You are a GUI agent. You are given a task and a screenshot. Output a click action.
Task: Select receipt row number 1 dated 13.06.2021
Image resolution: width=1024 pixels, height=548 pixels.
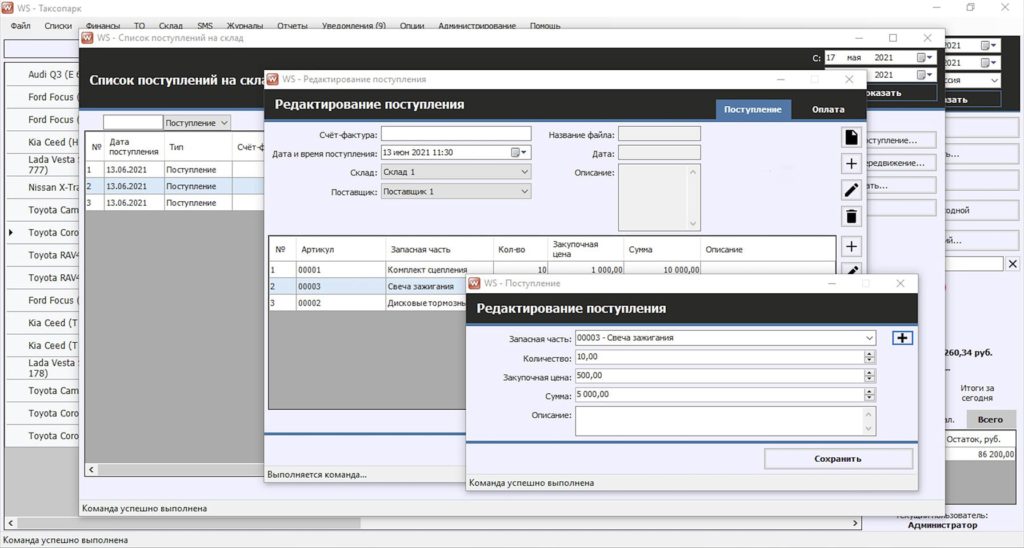174,169
